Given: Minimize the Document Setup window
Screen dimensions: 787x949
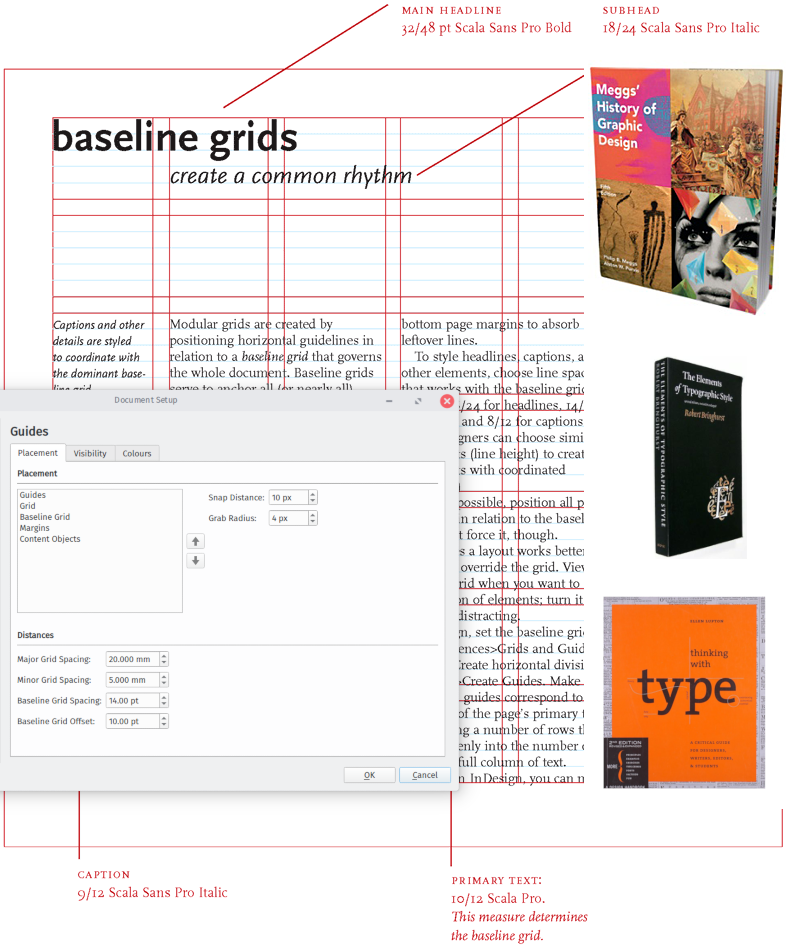Looking at the screenshot, I should (389, 401).
